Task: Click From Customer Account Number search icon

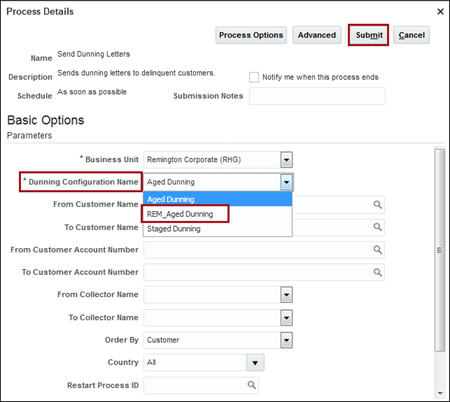Action: pyautogui.click(x=377, y=250)
